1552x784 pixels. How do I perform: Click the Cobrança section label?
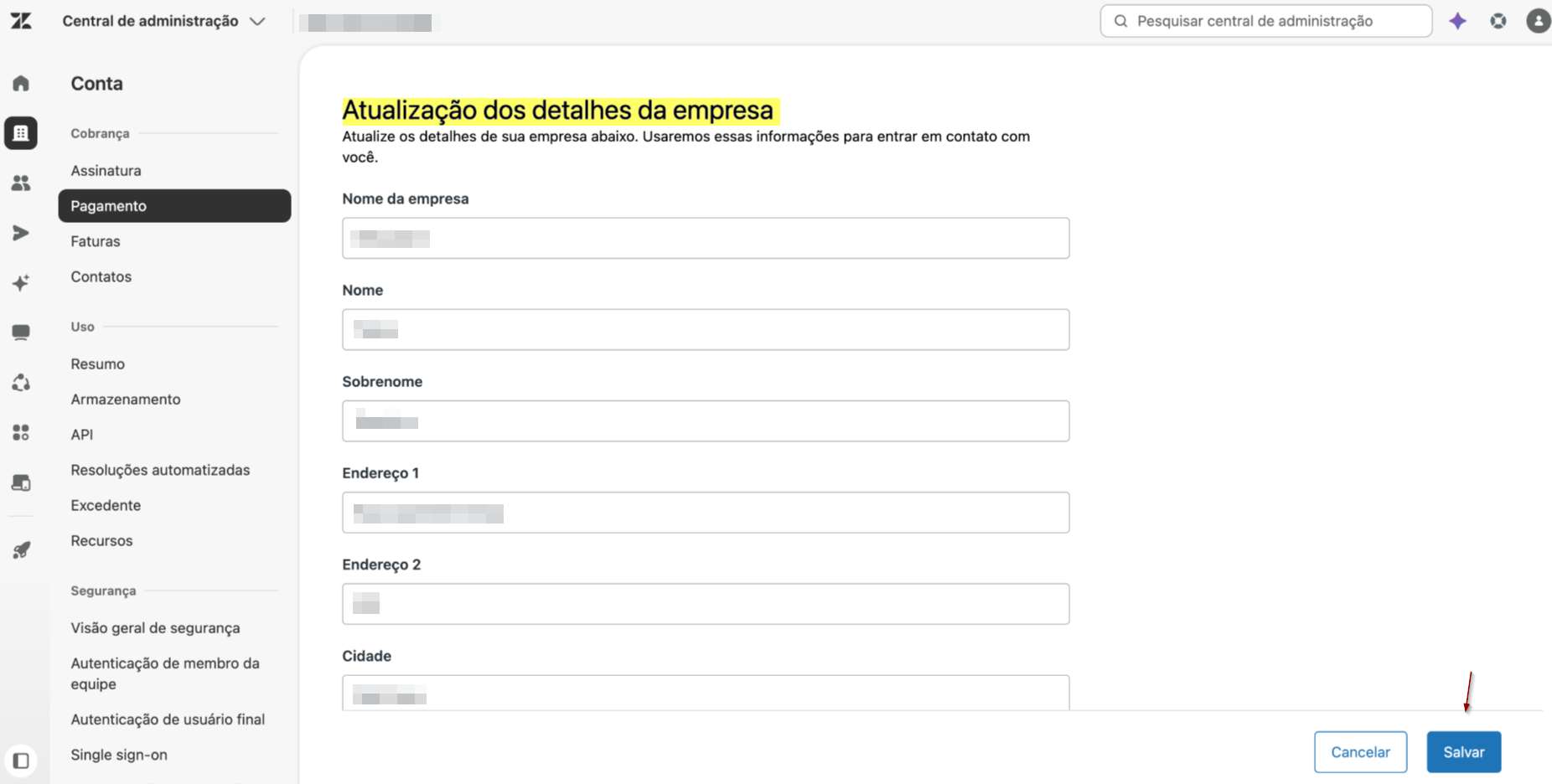coord(100,133)
